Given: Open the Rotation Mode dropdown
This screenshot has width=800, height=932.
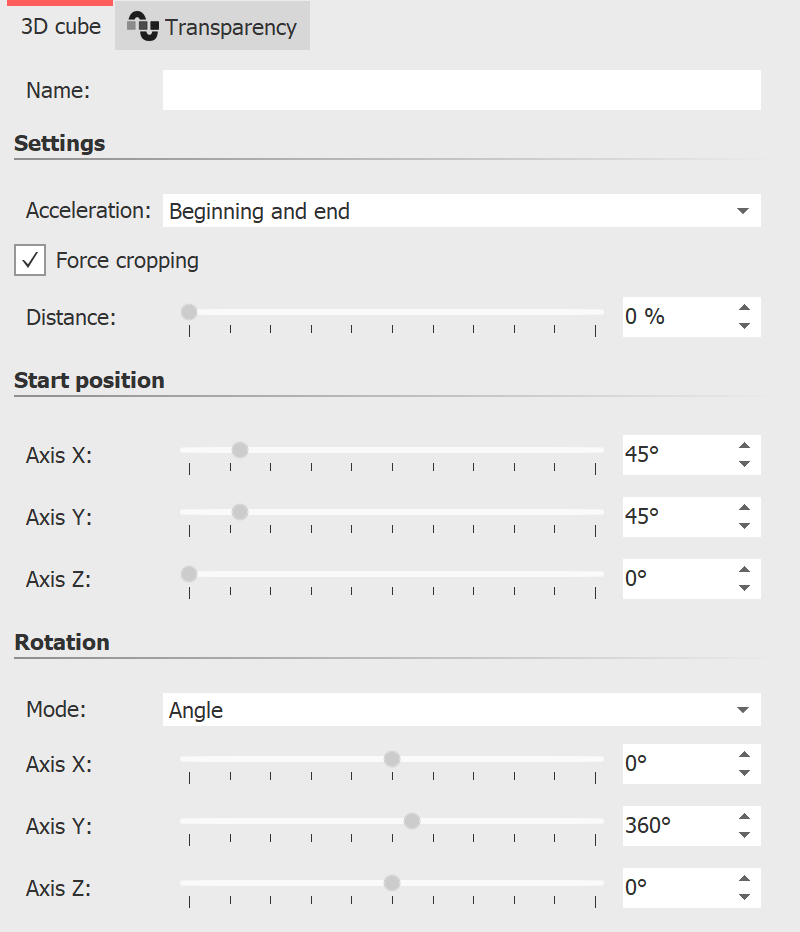Looking at the screenshot, I should (461, 710).
